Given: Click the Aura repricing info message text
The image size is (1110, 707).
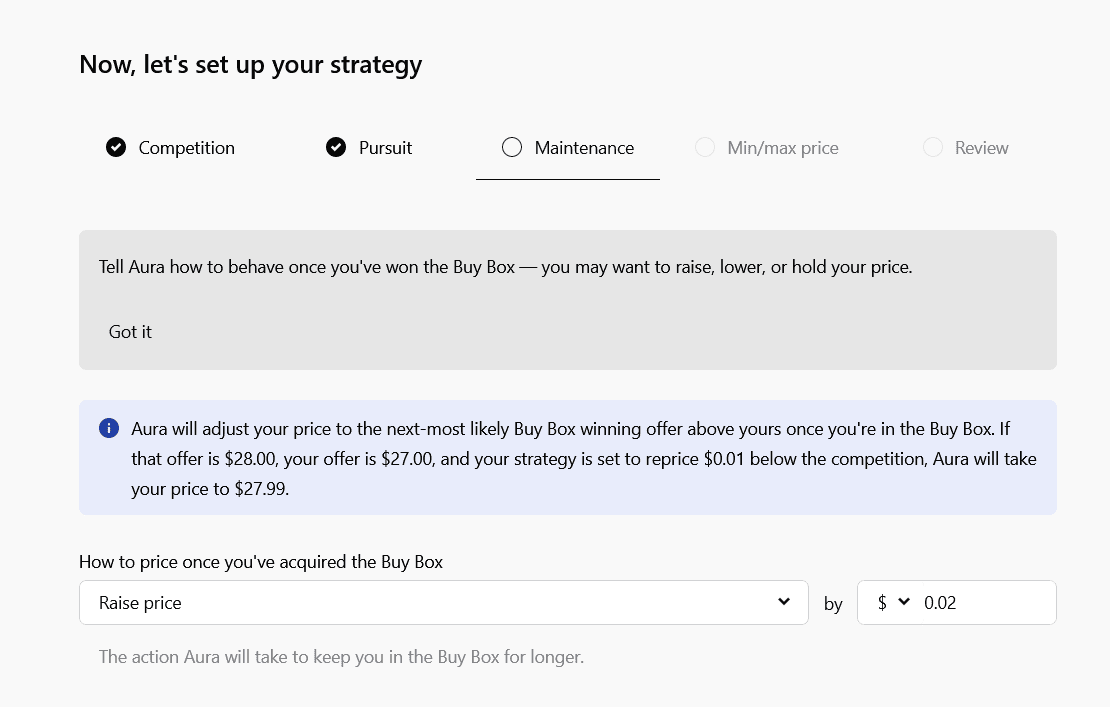Looking at the screenshot, I should tap(583, 459).
